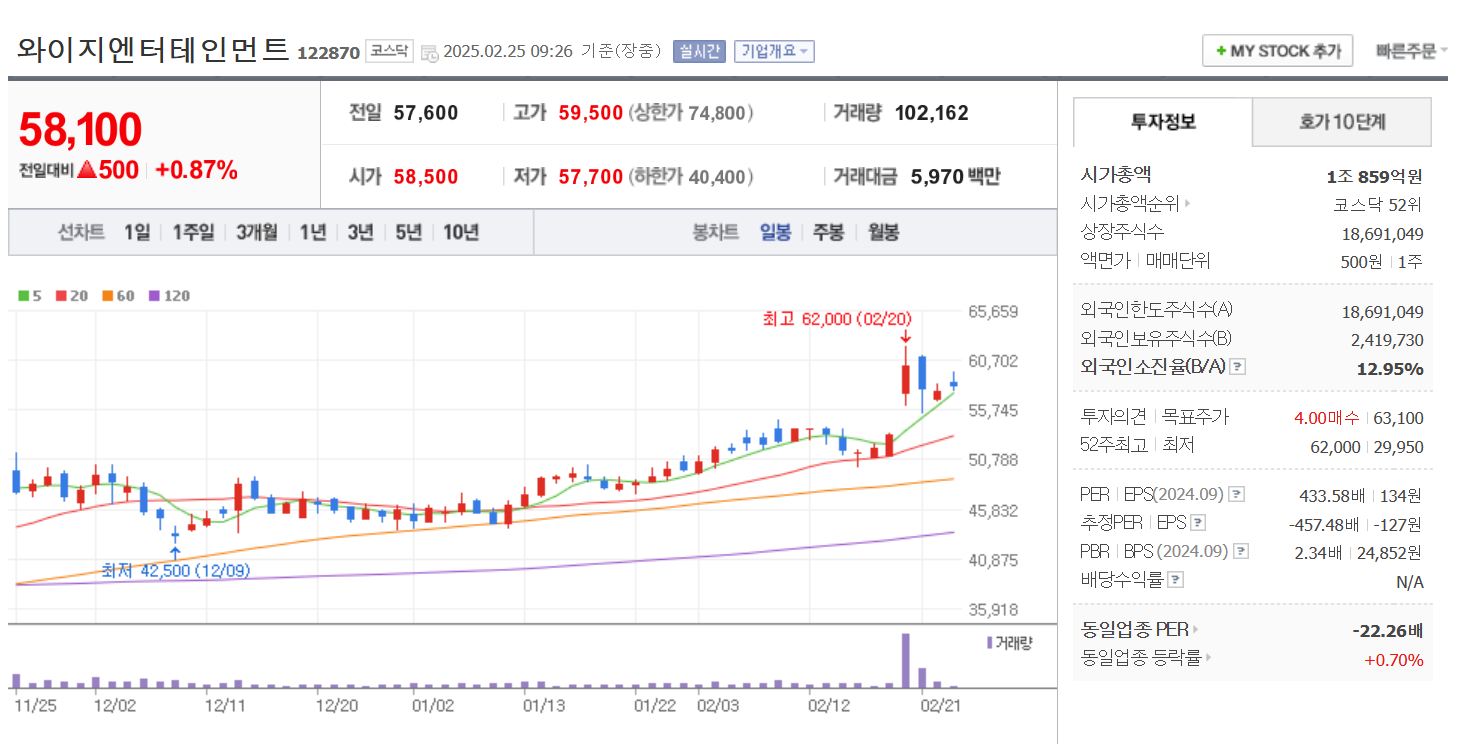This screenshot has width=1469, height=744.
Task: Click the 거래량 value 102,162
Action: pos(932,113)
